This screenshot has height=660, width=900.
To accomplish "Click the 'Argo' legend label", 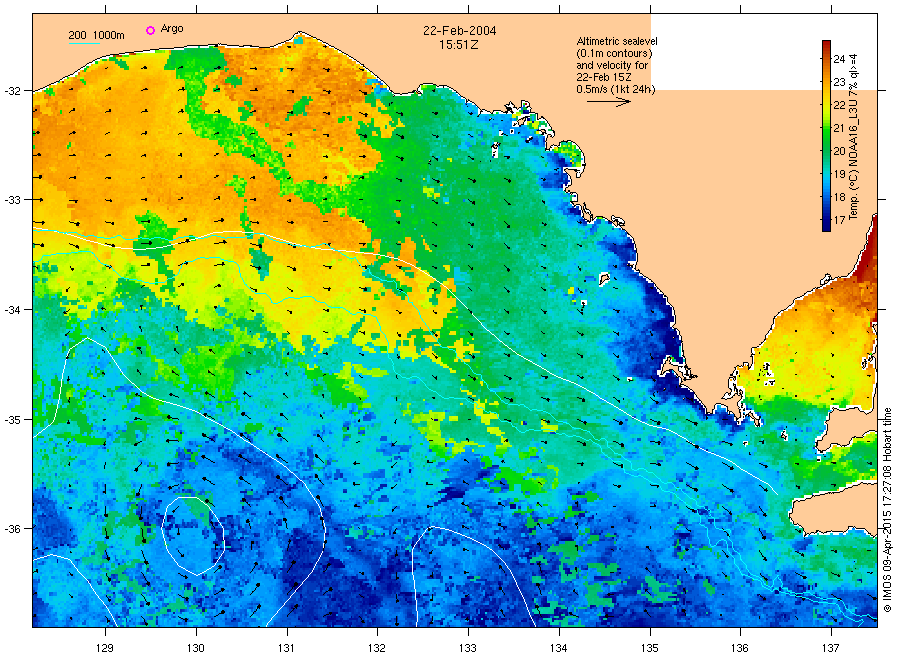I will click(x=172, y=29).
